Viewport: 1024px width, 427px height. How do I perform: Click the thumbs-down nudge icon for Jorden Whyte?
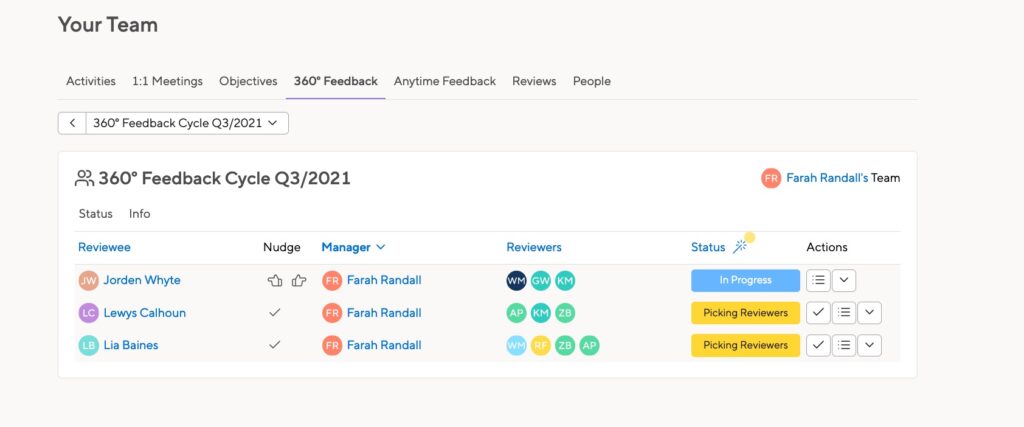tap(274, 281)
